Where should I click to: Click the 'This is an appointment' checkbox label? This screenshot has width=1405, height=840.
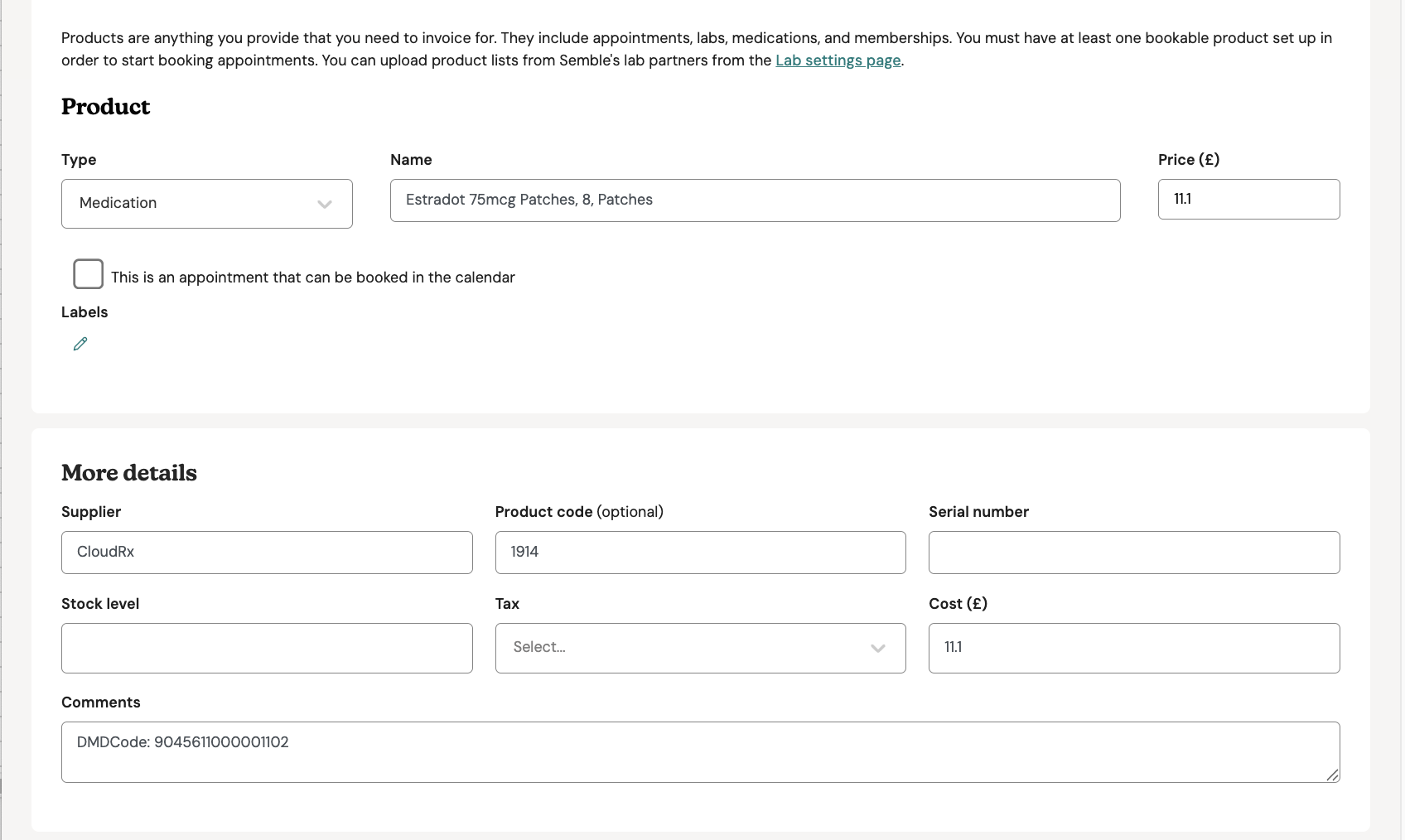[312, 278]
